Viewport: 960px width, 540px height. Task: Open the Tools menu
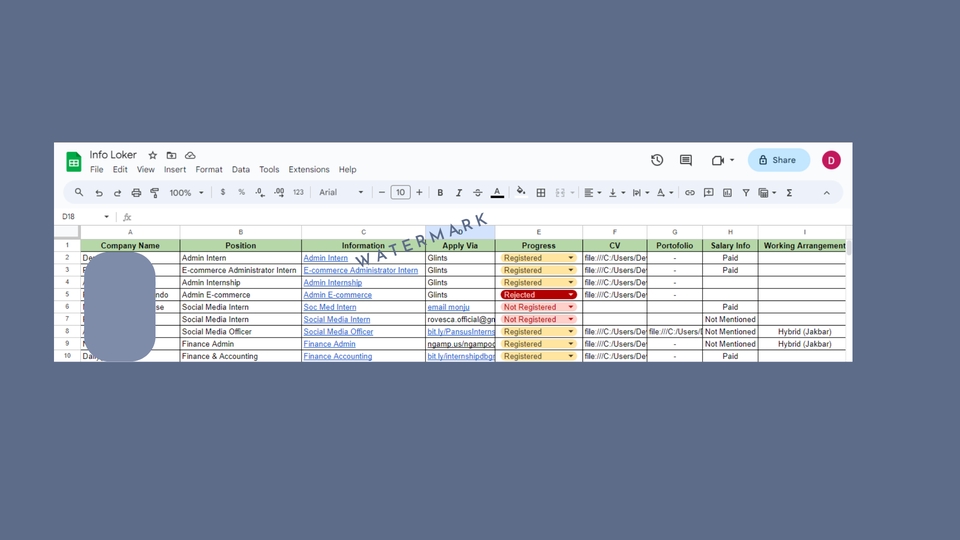point(269,170)
